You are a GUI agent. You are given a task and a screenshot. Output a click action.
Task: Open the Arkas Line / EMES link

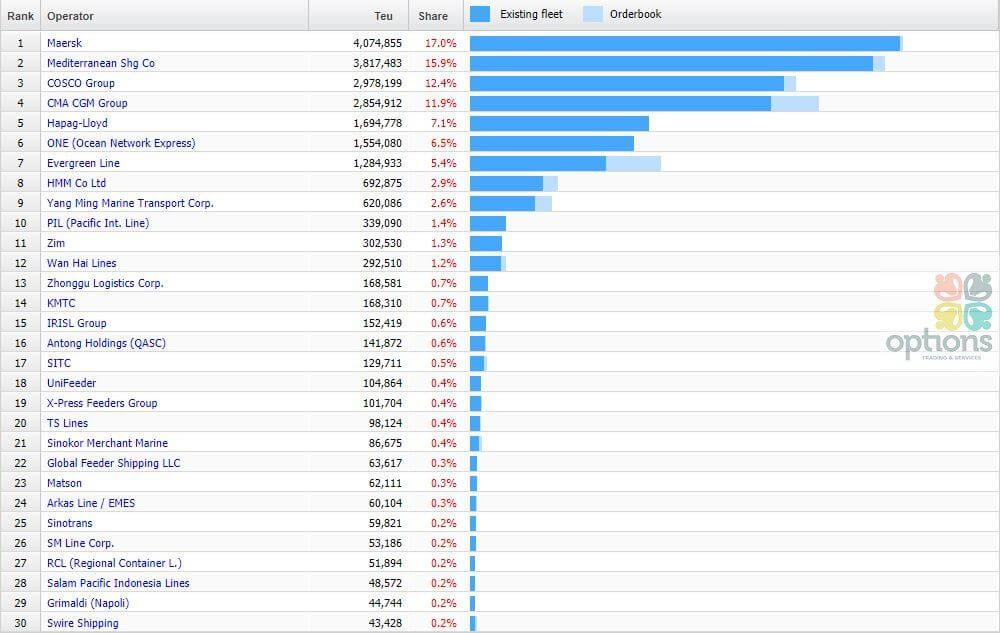91,503
